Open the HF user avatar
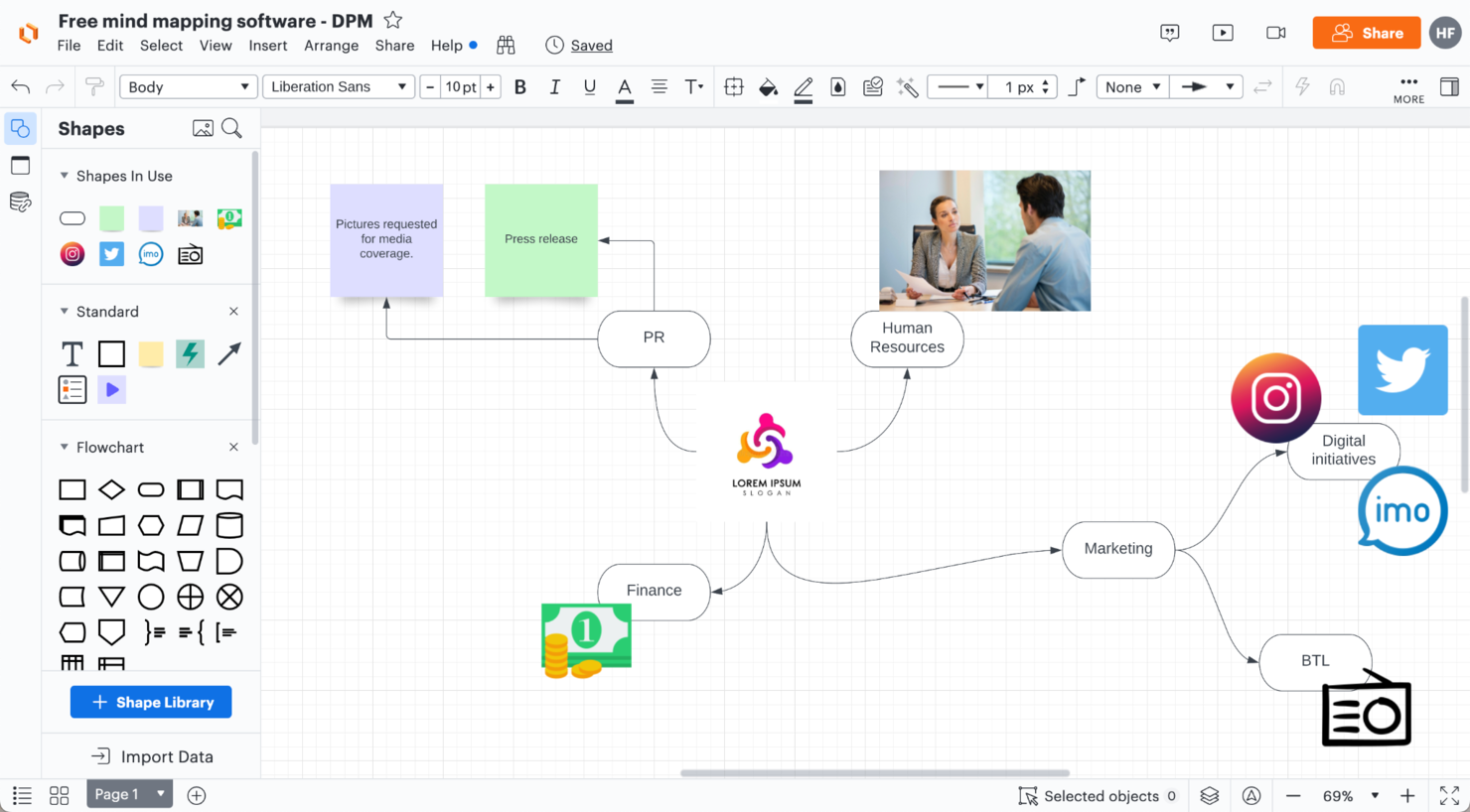 pyautogui.click(x=1445, y=33)
